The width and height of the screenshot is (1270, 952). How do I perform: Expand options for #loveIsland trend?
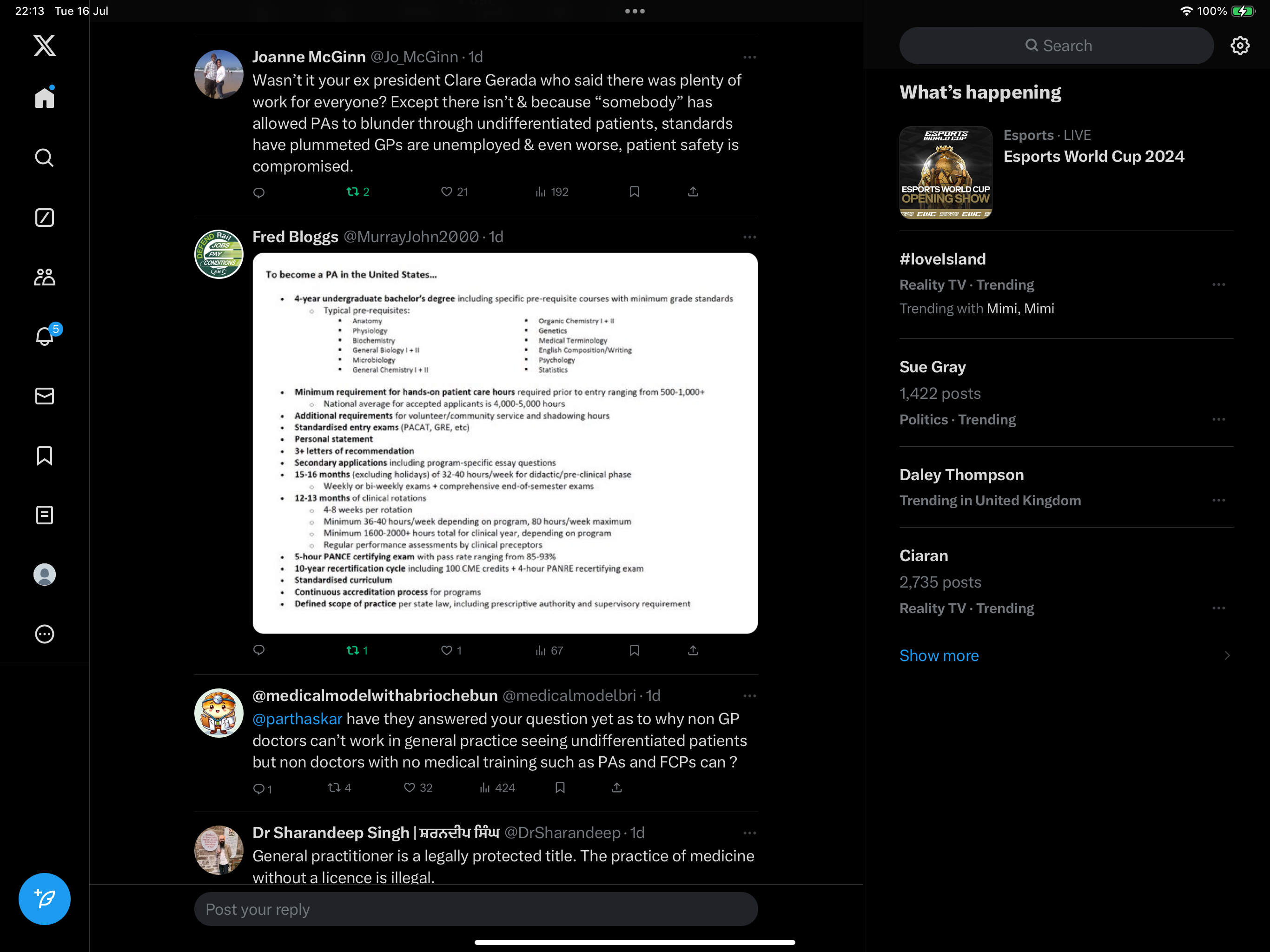(1218, 285)
